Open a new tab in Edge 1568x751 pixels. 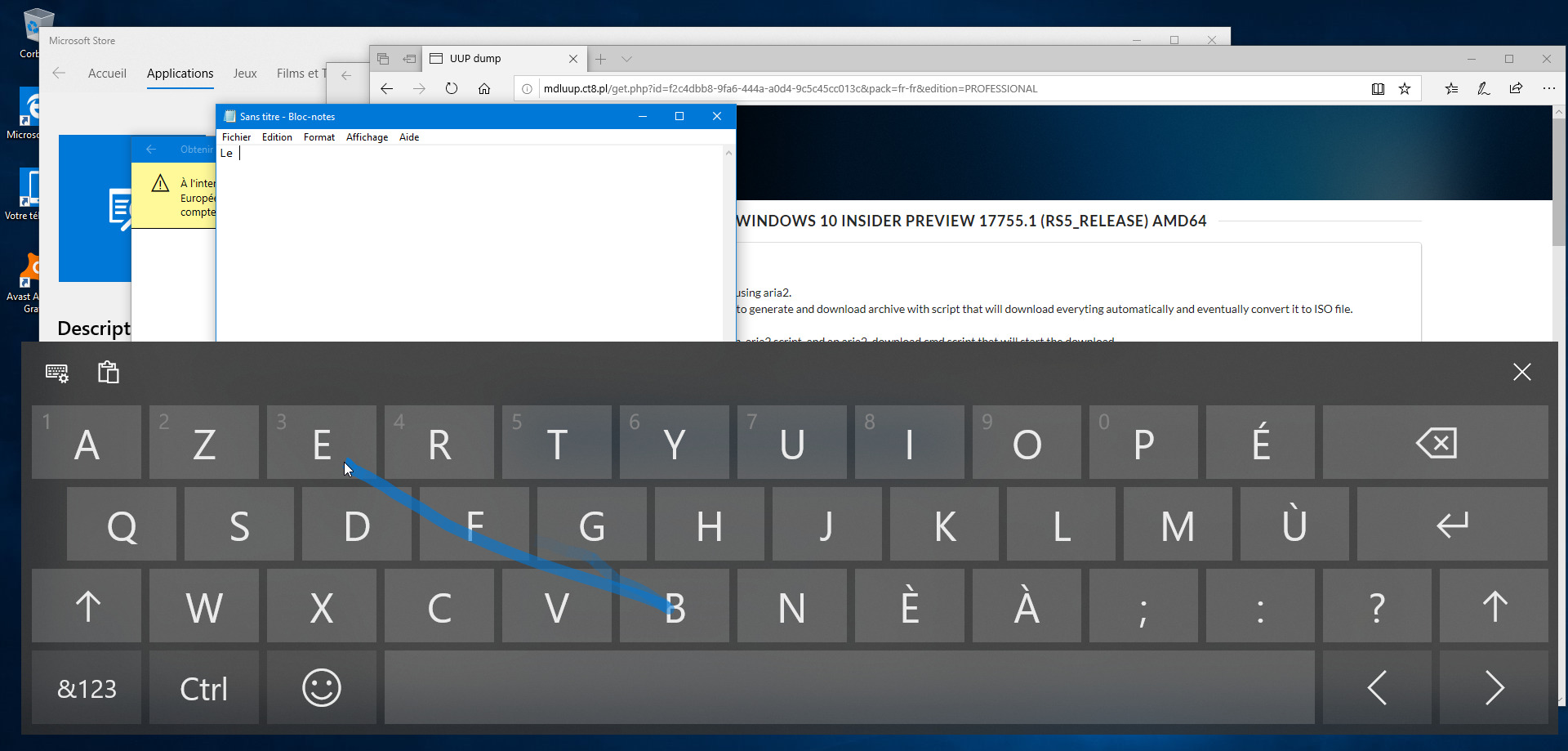(600, 59)
